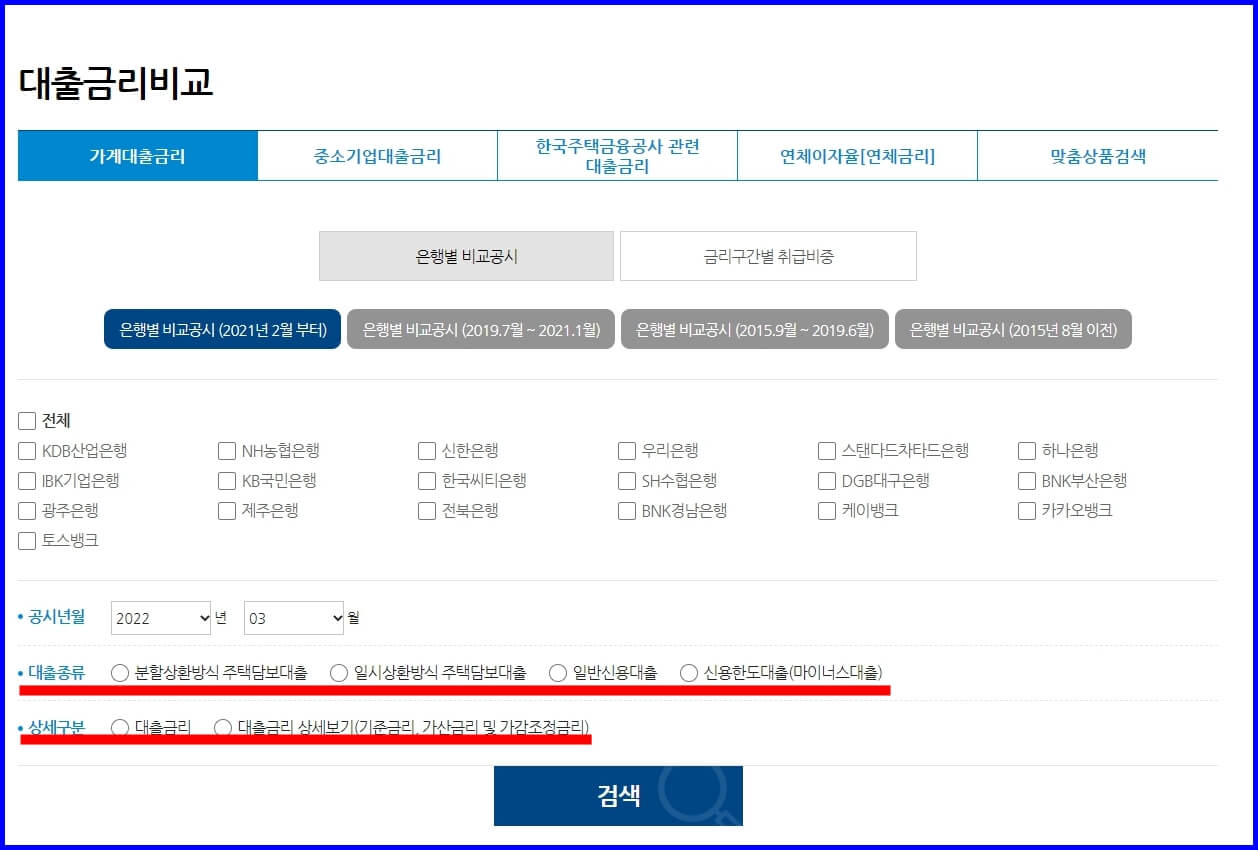Image resolution: width=1258 pixels, height=850 pixels.
Task: Open the year dropdown showing 2022
Action: tap(161, 617)
